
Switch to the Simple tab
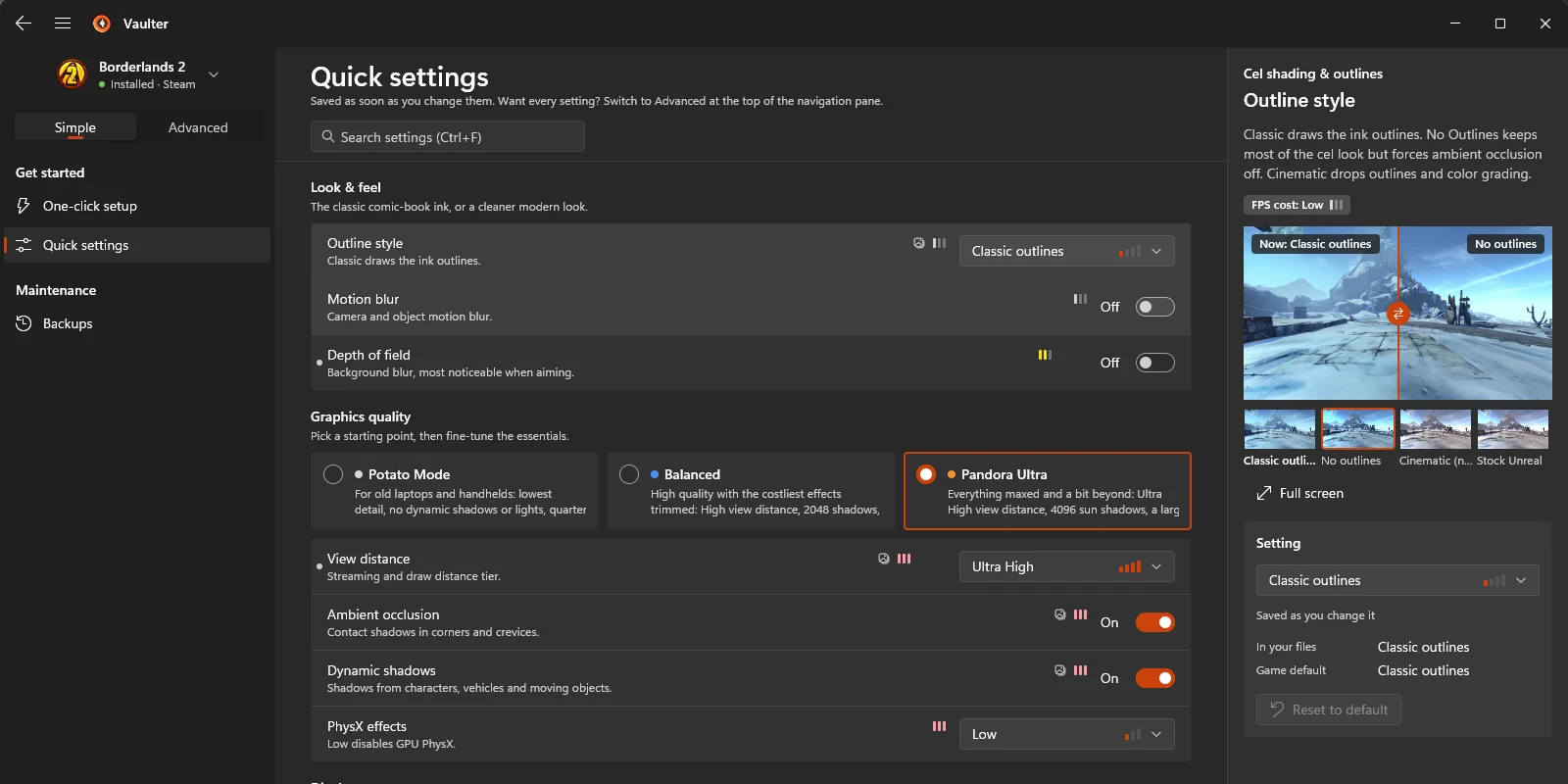(75, 127)
